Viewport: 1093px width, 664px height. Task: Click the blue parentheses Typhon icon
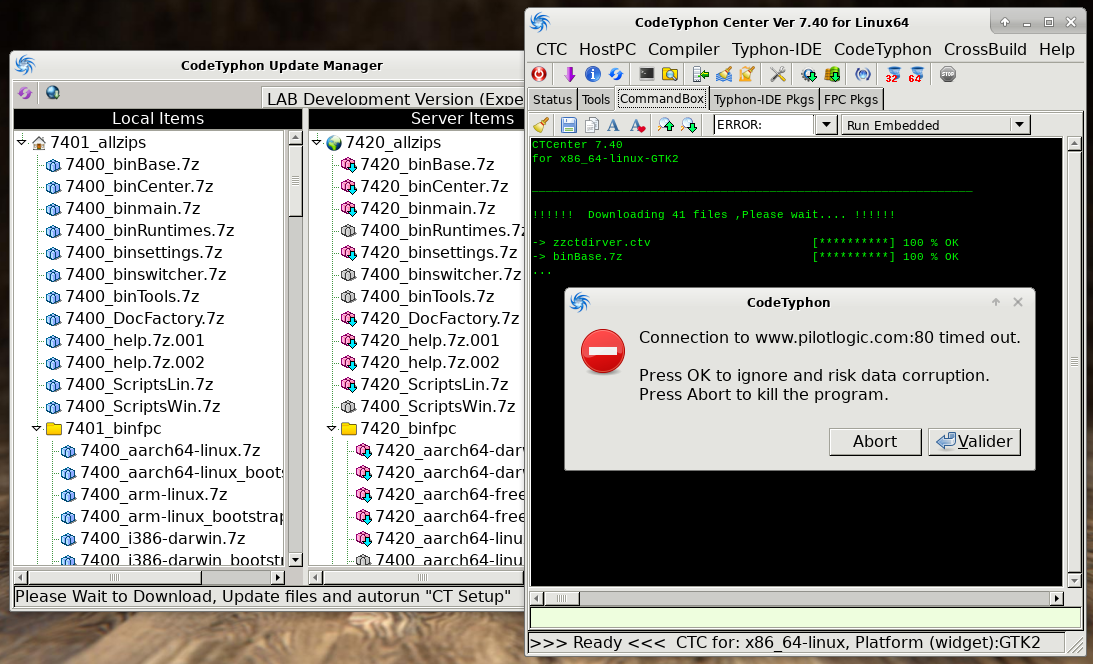(x=863, y=75)
